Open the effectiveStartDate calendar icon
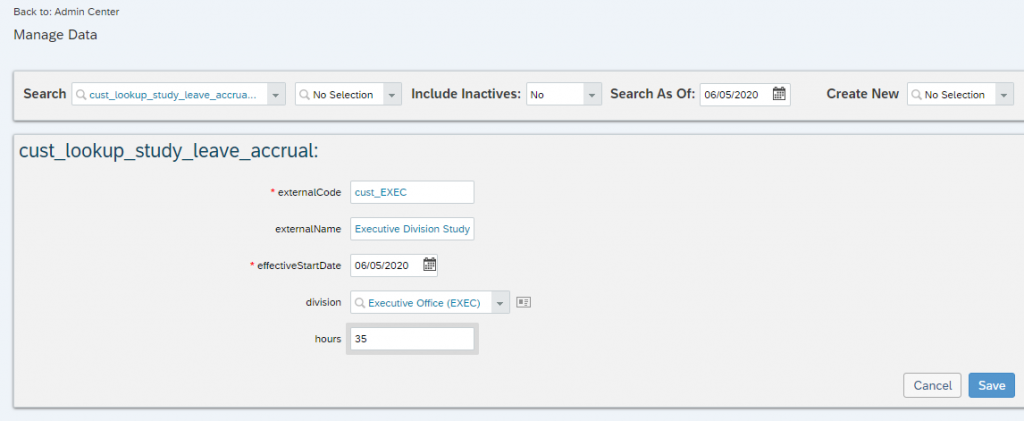1024x421 pixels. (x=429, y=265)
